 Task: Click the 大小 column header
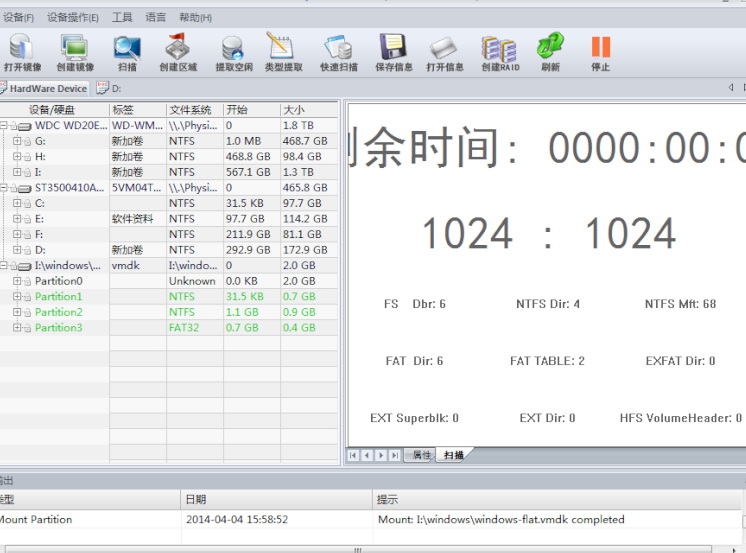click(309, 110)
